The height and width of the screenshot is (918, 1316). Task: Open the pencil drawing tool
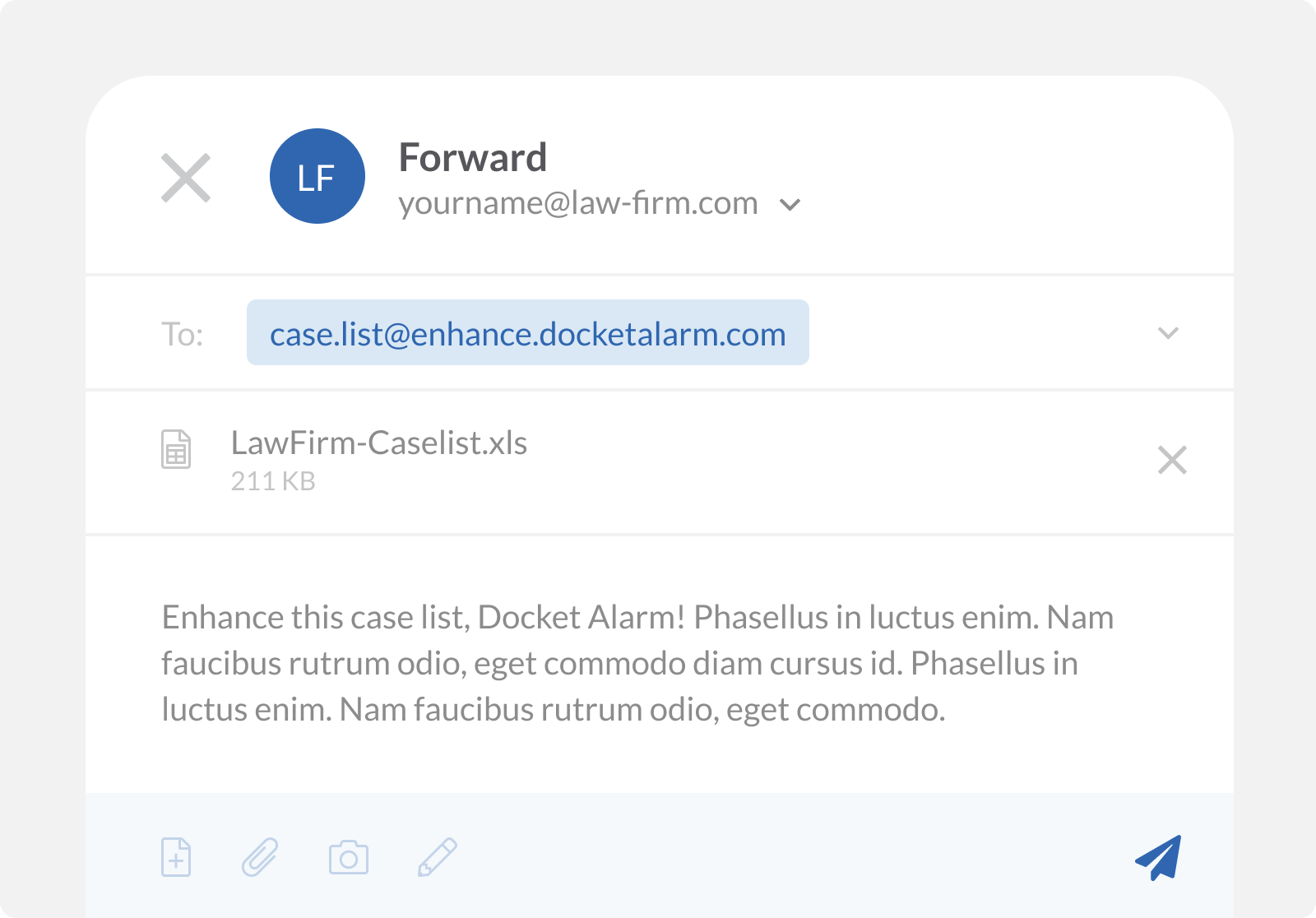pos(438,858)
